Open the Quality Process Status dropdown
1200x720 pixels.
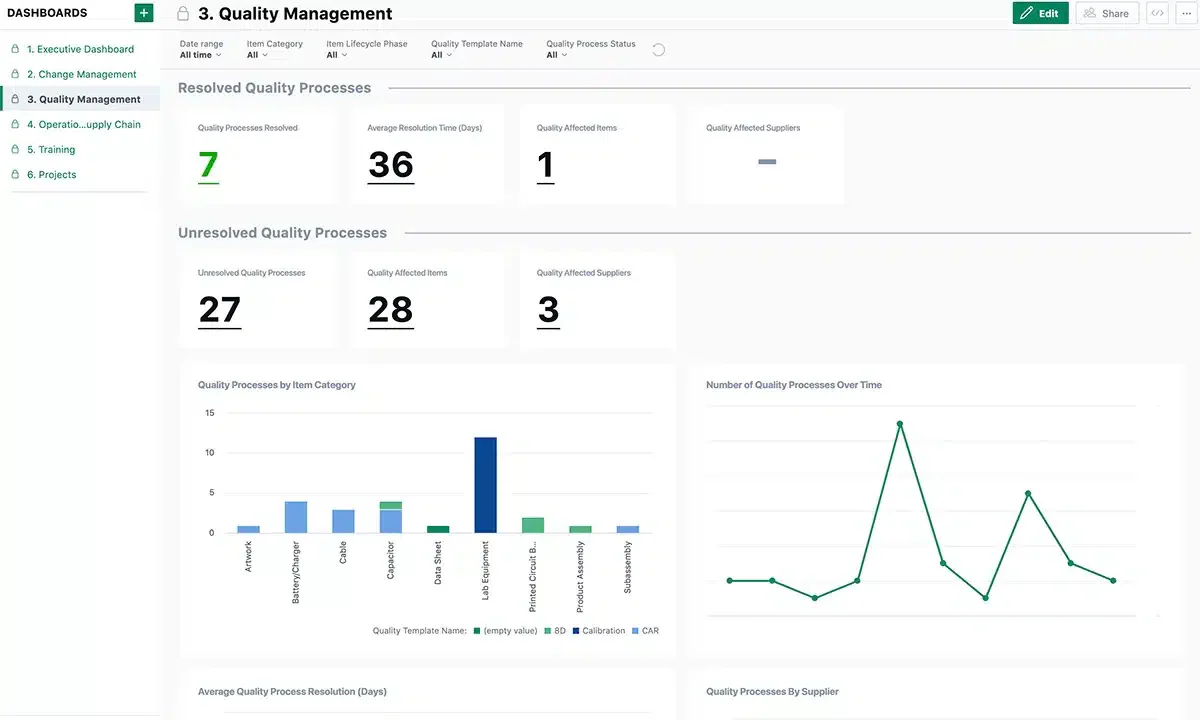(591, 49)
